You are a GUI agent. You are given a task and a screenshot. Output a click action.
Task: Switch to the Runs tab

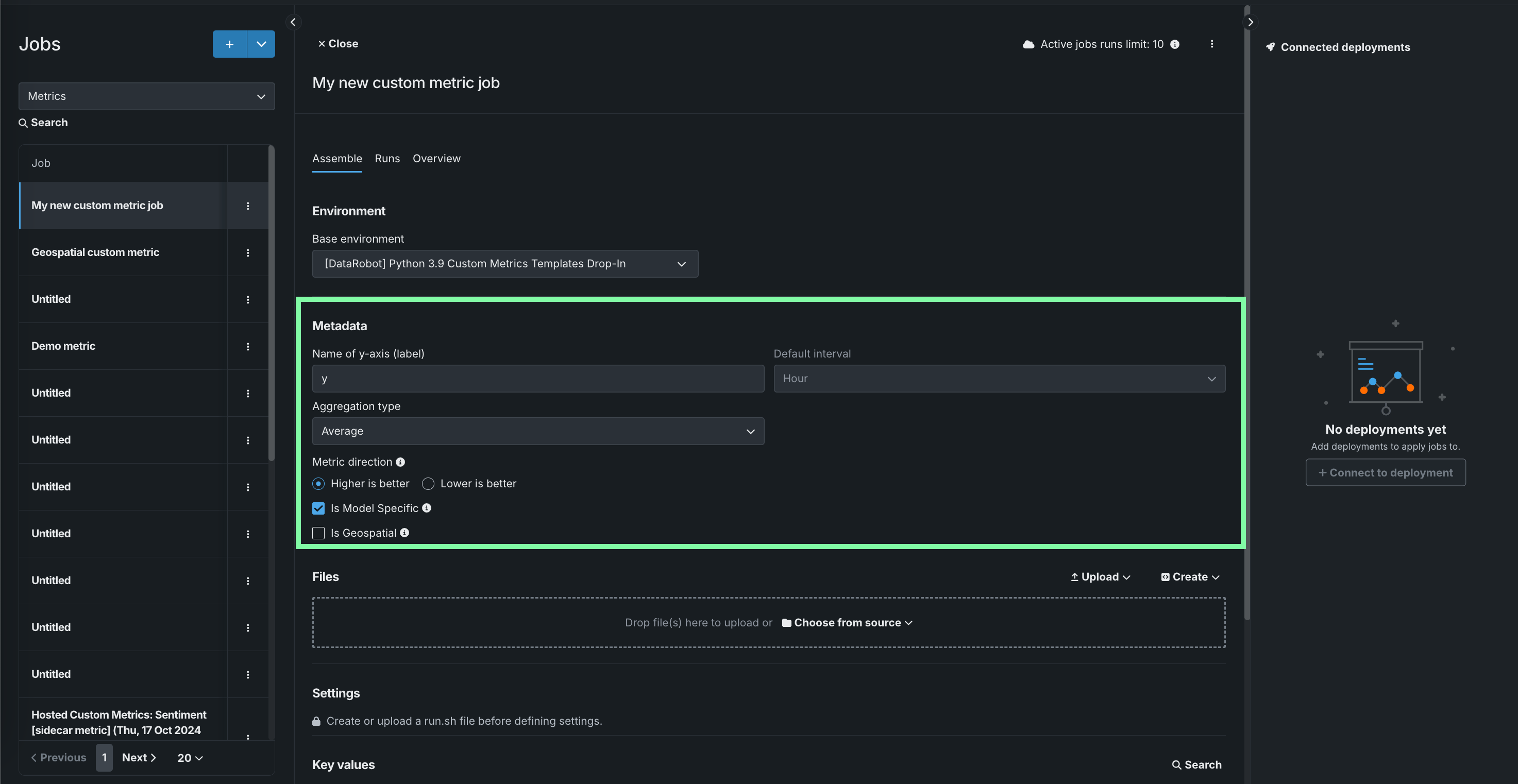(387, 159)
